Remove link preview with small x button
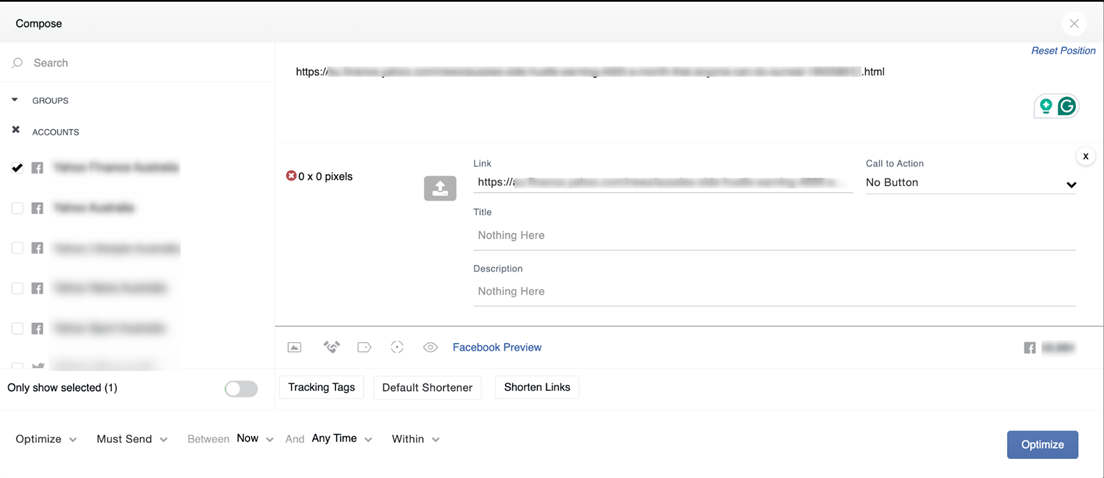 click(x=1086, y=156)
